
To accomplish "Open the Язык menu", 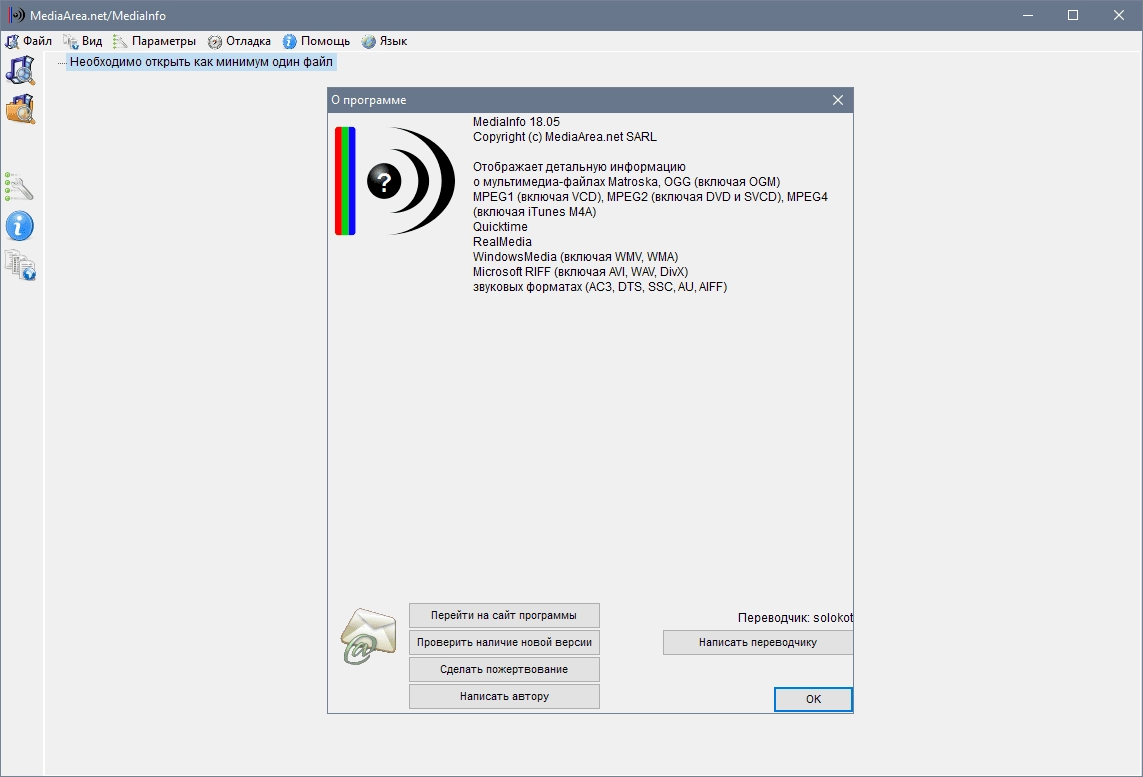I will (384, 41).
